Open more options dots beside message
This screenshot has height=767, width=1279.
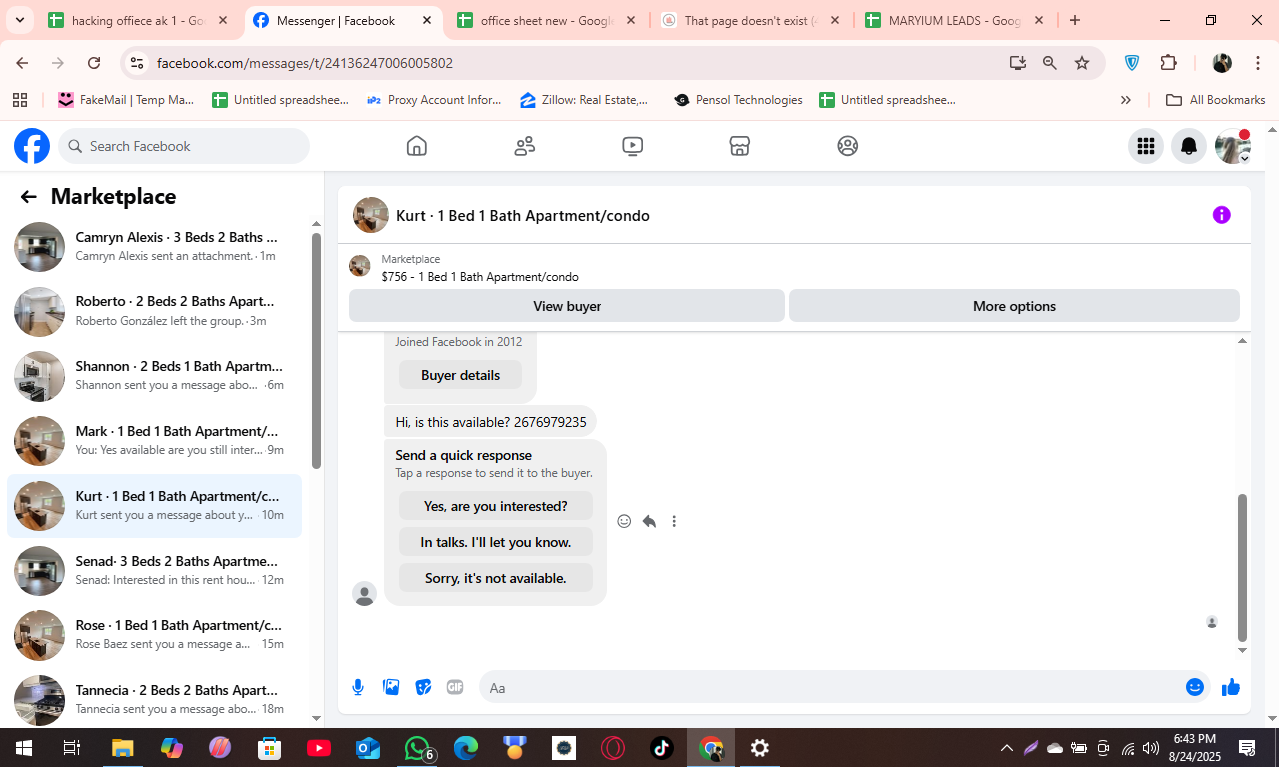pyautogui.click(x=674, y=521)
